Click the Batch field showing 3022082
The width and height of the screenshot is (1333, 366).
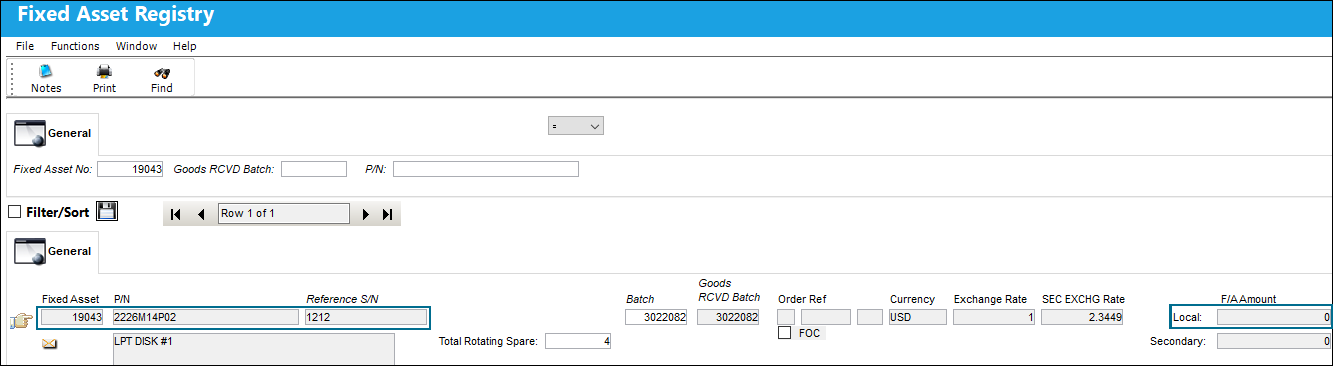pyautogui.click(x=657, y=318)
